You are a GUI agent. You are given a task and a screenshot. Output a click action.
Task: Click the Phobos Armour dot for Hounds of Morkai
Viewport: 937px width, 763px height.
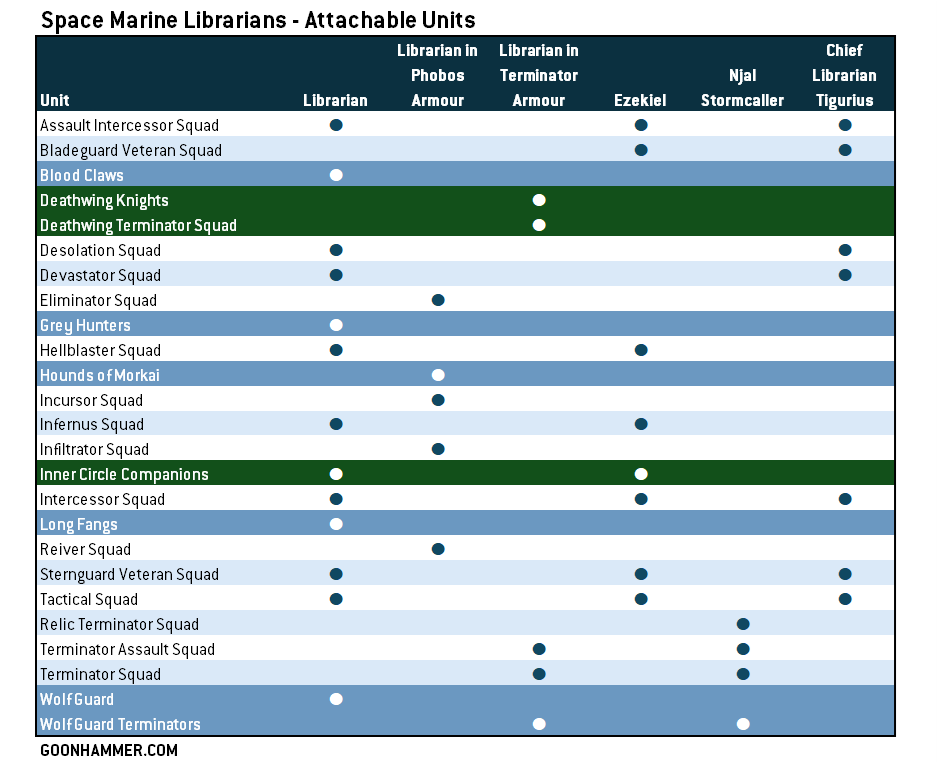point(437,375)
